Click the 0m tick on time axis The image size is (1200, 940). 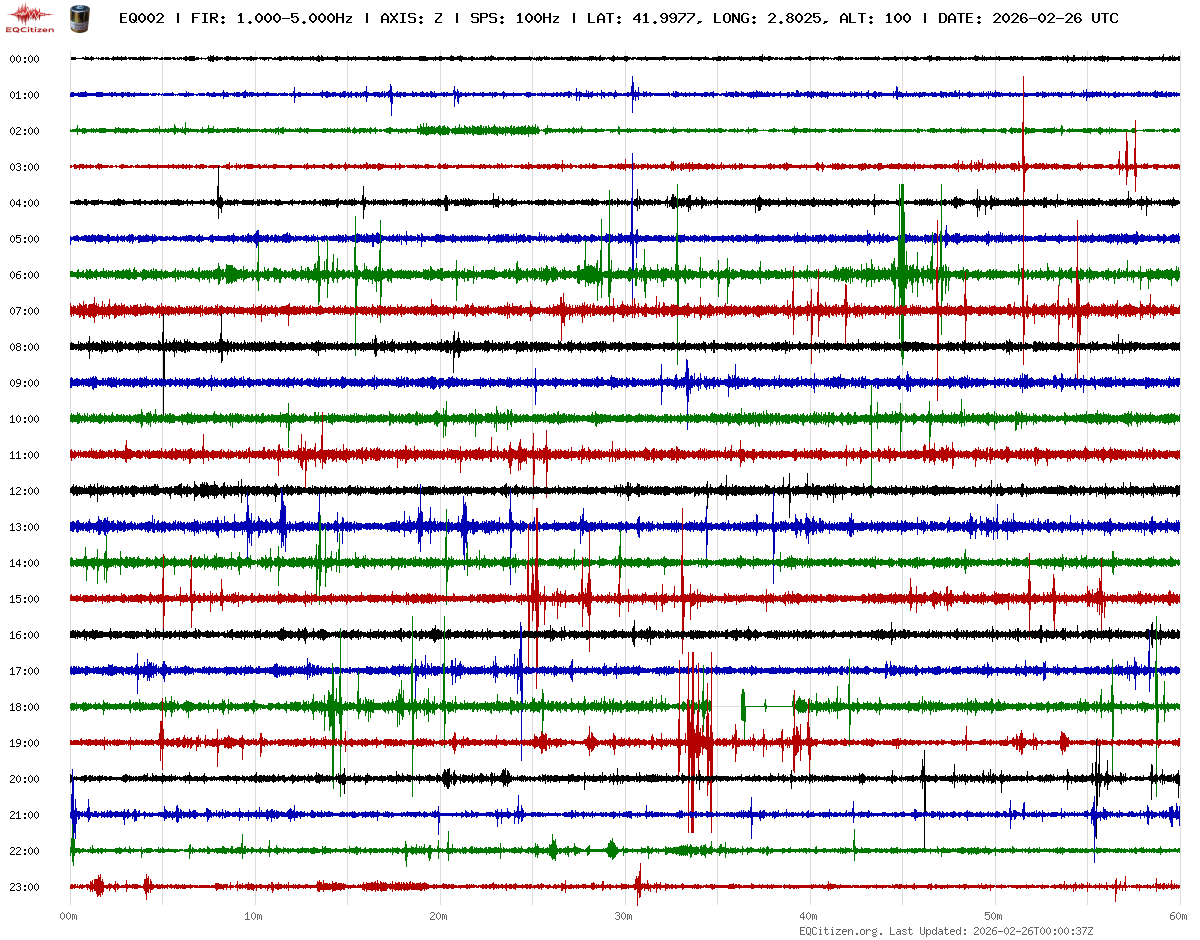pos(69,915)
